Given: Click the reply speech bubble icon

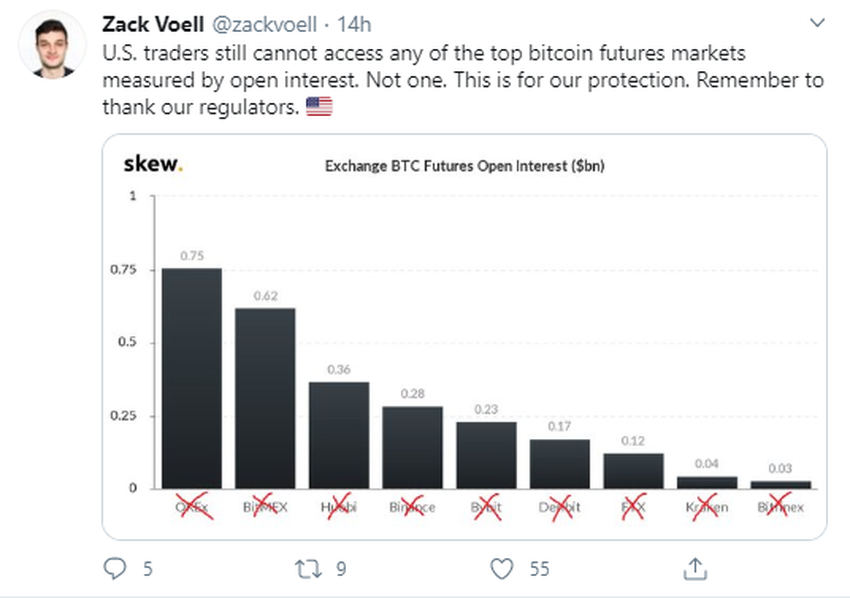Looking at the screenshot, I should (x=116, y=568).
